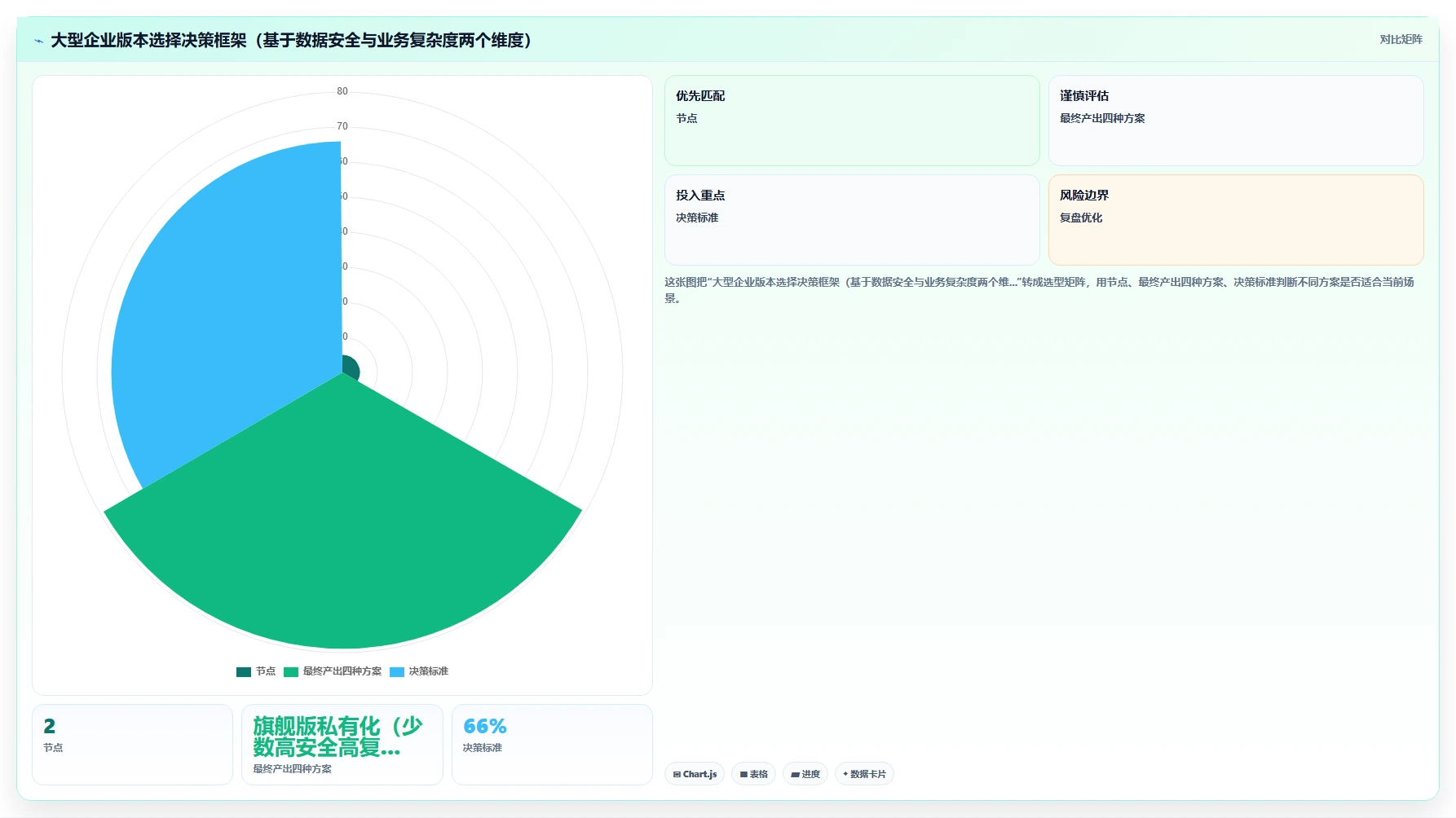This screenshot has width=1456, height=818.
Task: Click 最终产出四种方案 text in 谨慎评估 card
Action: (1102, 118)
